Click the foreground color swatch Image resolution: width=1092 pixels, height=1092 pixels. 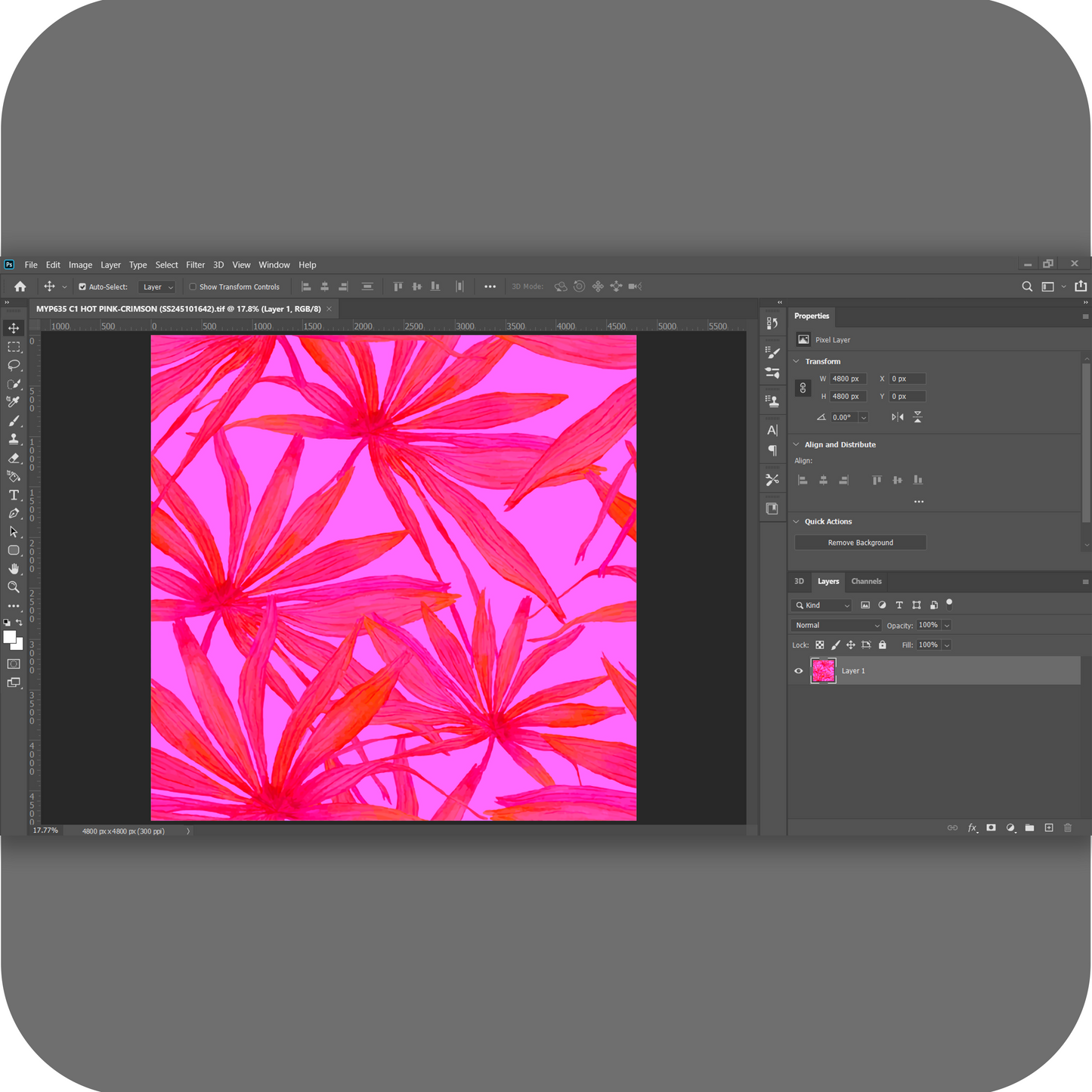coord(9,637)
